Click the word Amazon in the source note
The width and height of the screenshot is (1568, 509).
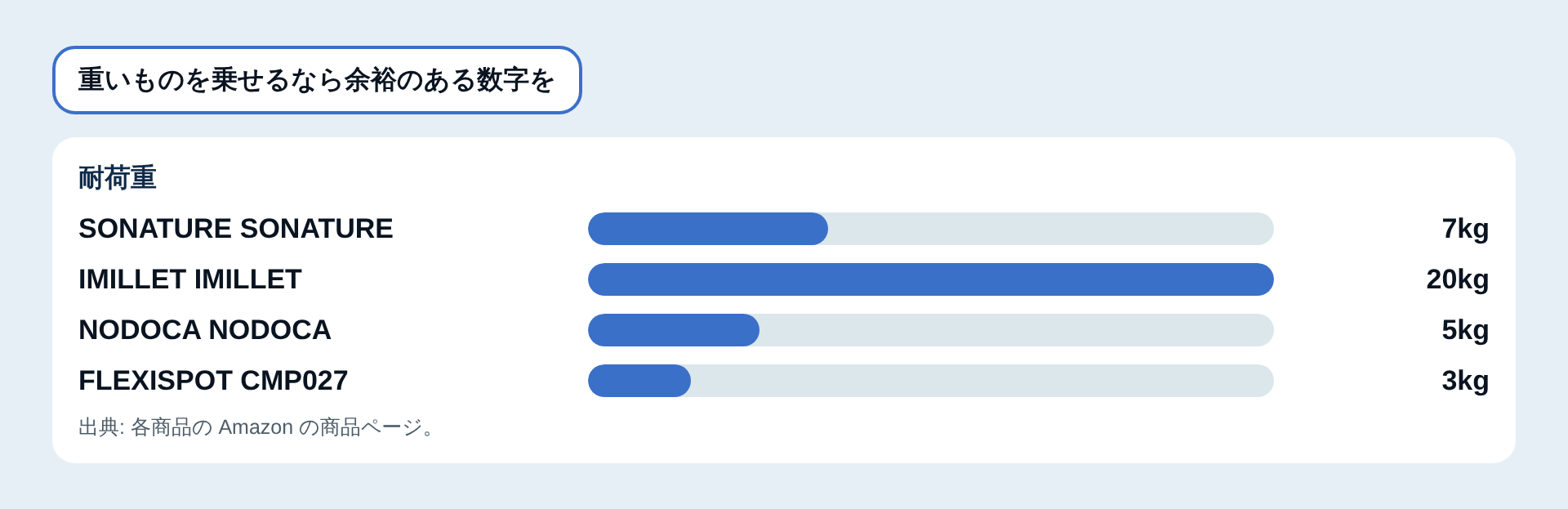pyautogui.click(x=256, y=427)
